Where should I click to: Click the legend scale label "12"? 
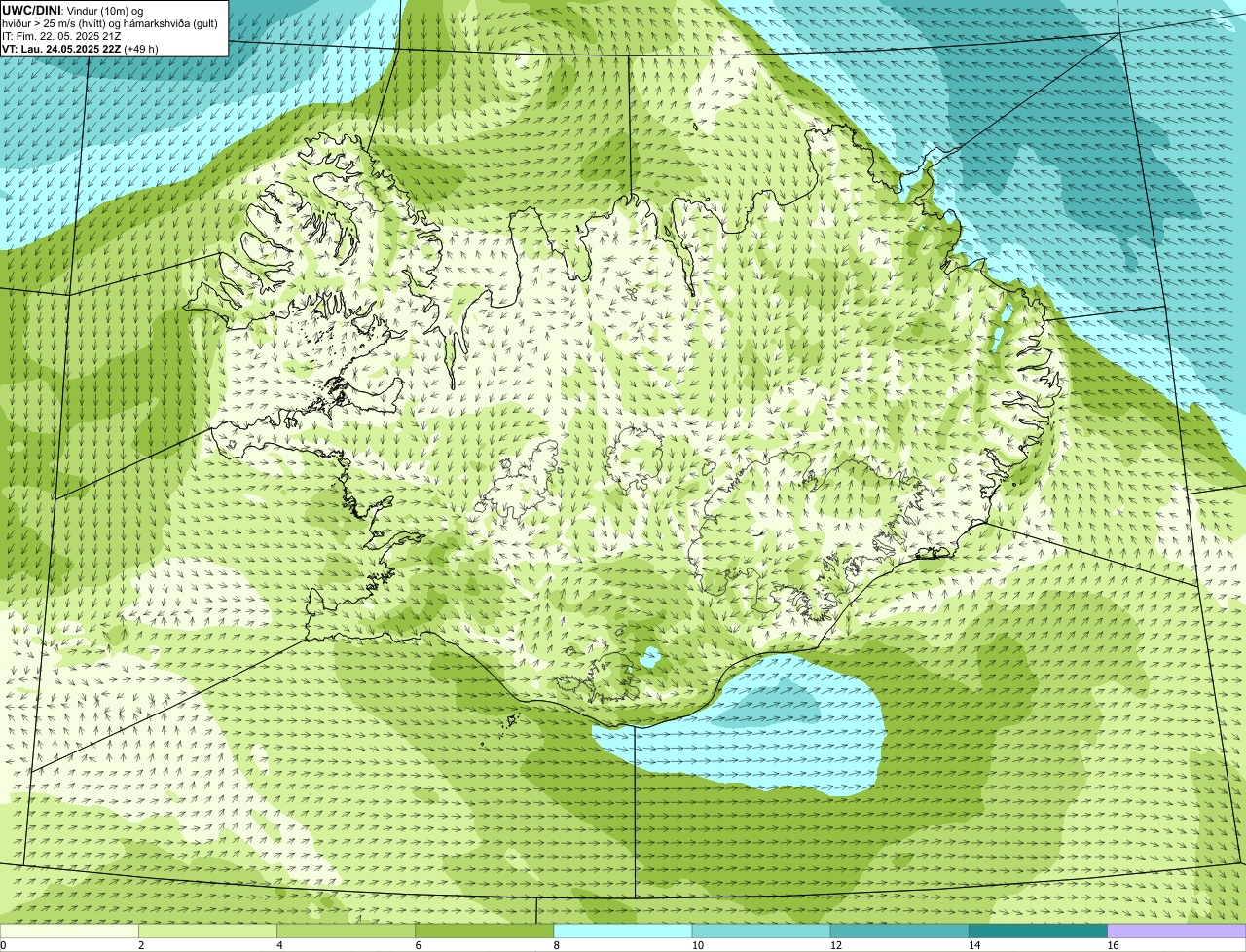click(835, 945)
